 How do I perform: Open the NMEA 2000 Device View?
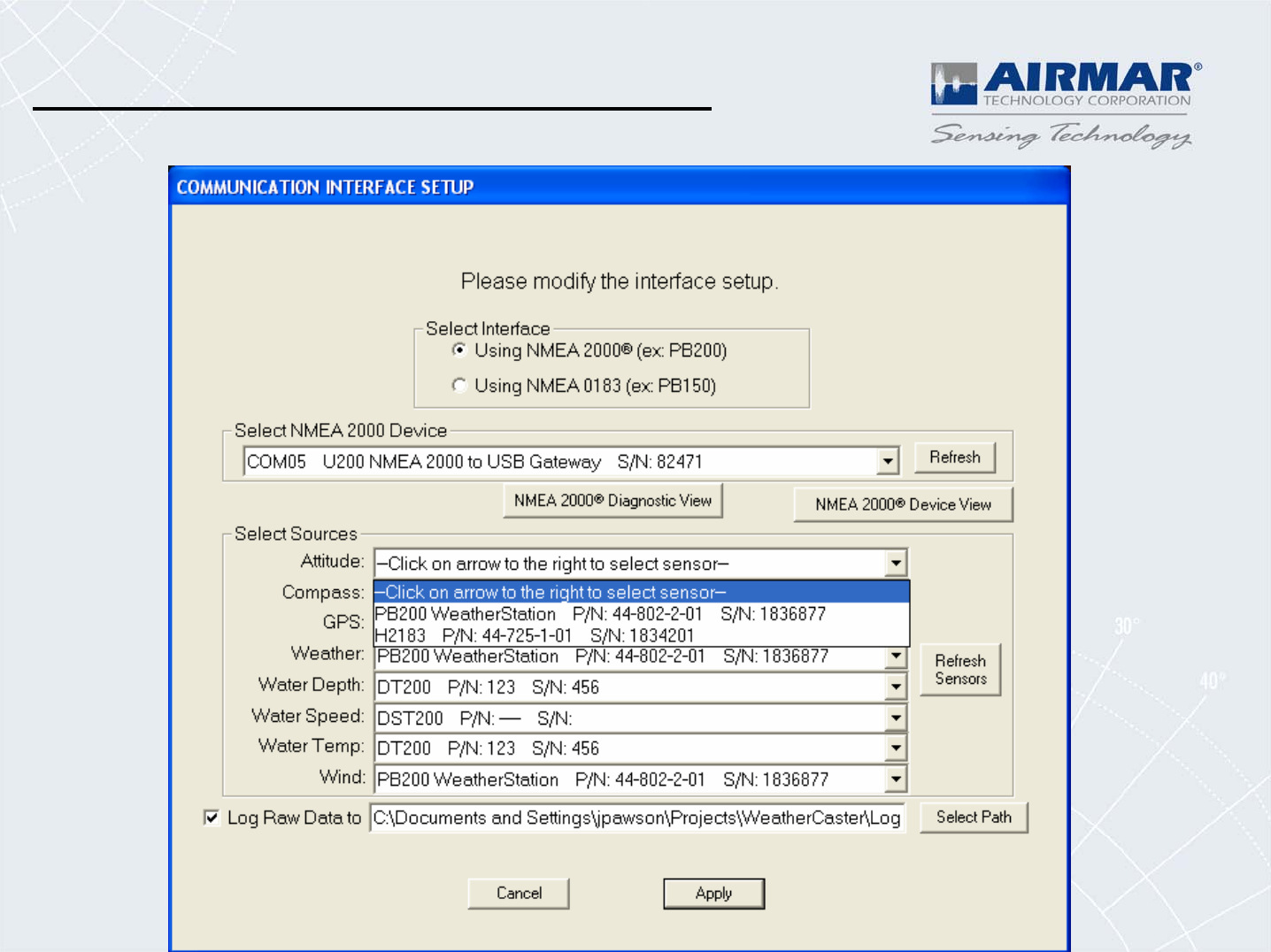point(903,504)
